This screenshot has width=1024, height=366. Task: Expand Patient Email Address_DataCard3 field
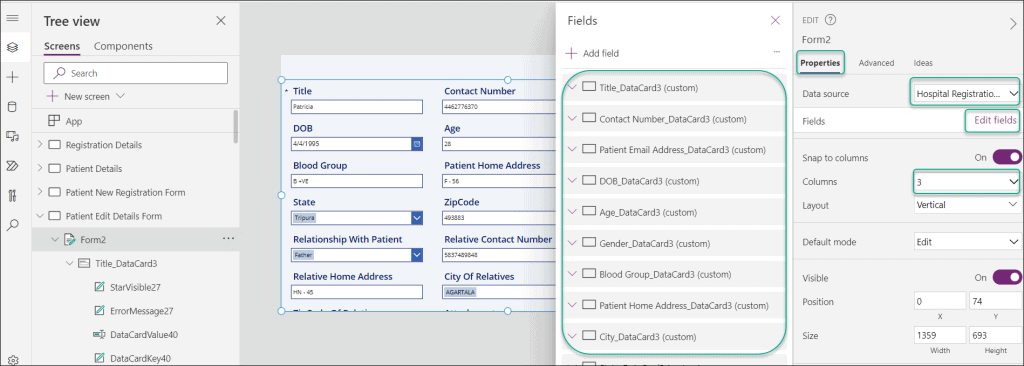(x=573, y=149)
